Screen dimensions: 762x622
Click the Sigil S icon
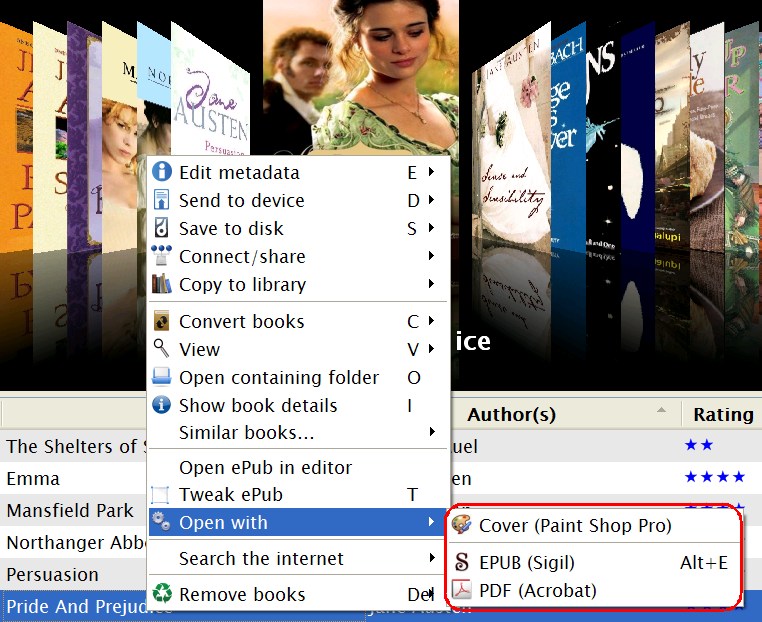[462, 562]
